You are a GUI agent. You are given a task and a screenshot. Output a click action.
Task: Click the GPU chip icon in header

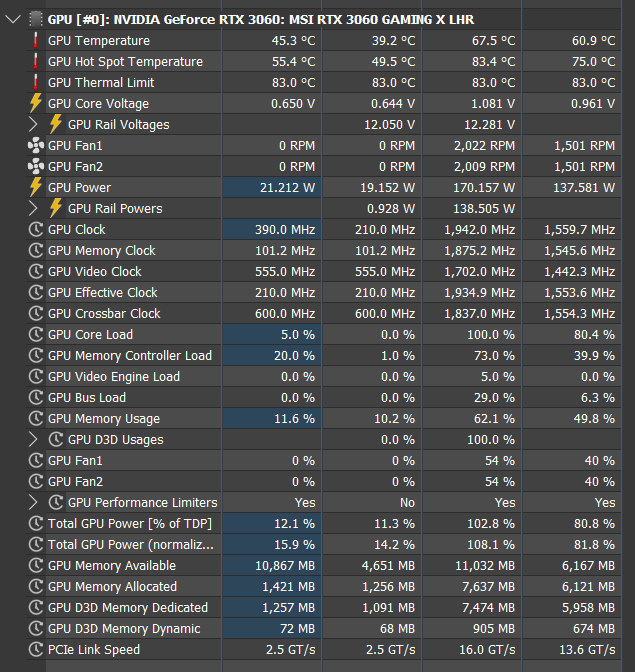[x=36, y=19]
